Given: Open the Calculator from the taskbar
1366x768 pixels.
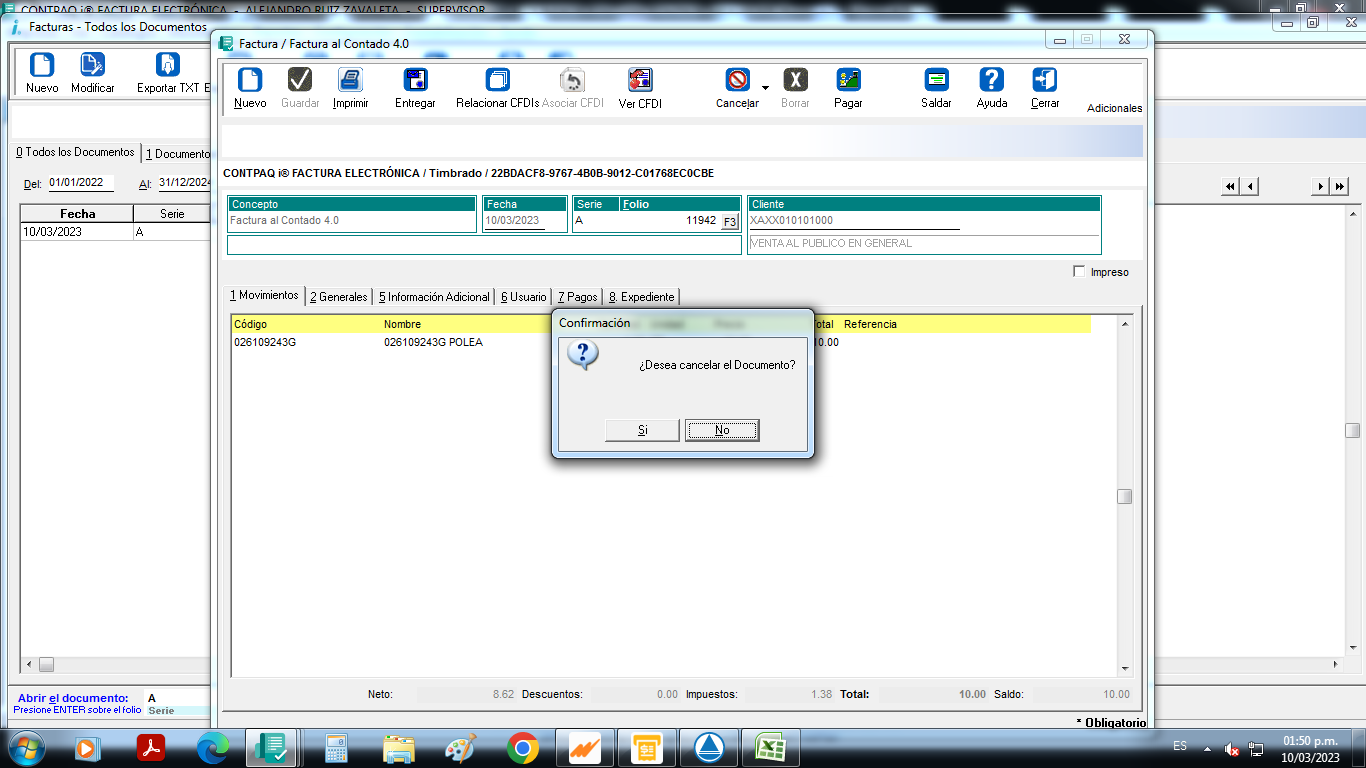Looking at the screenshot, I should [x=336, y=747].
